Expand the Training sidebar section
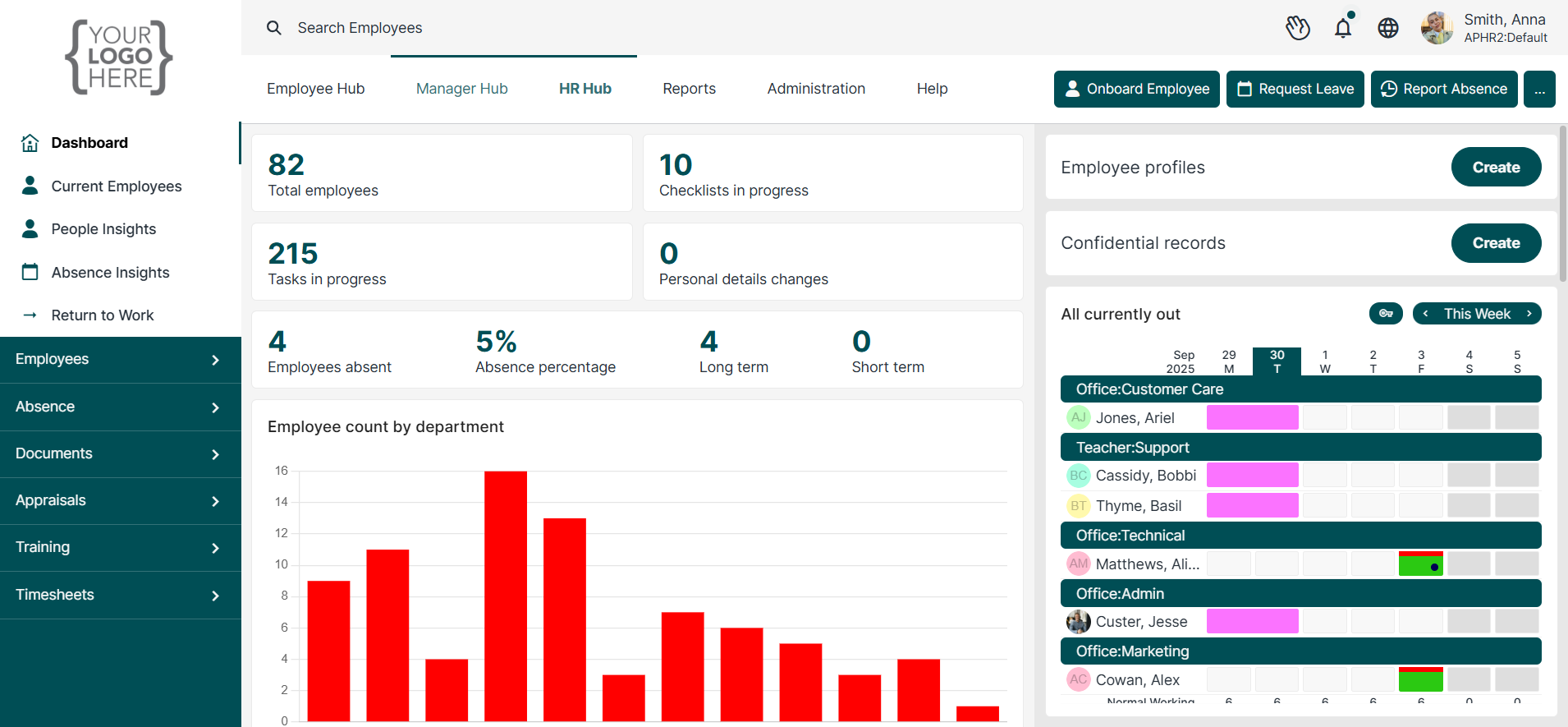Viewport: 1568px width, 727px height. point(120,548)
